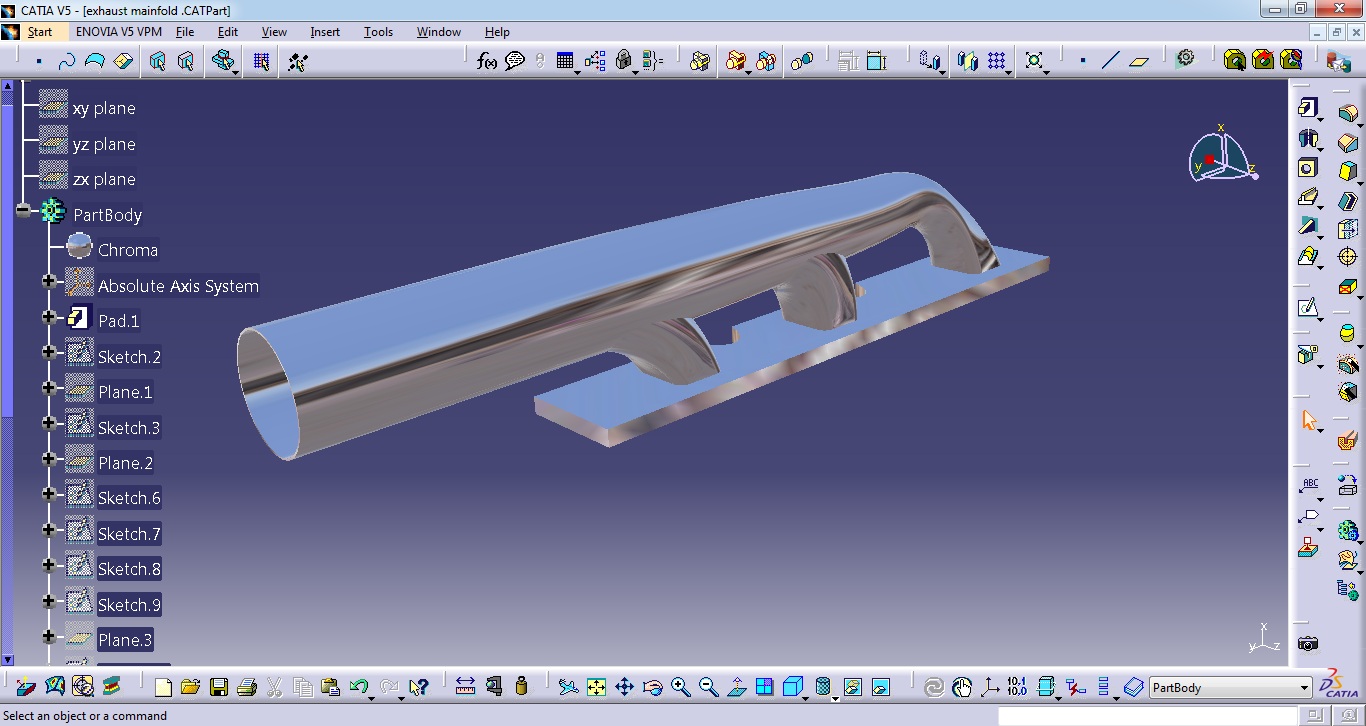Viewport: 1366px width, 726px height.
Task: Zoom in on the model
Action: click(x=679, y=687)
